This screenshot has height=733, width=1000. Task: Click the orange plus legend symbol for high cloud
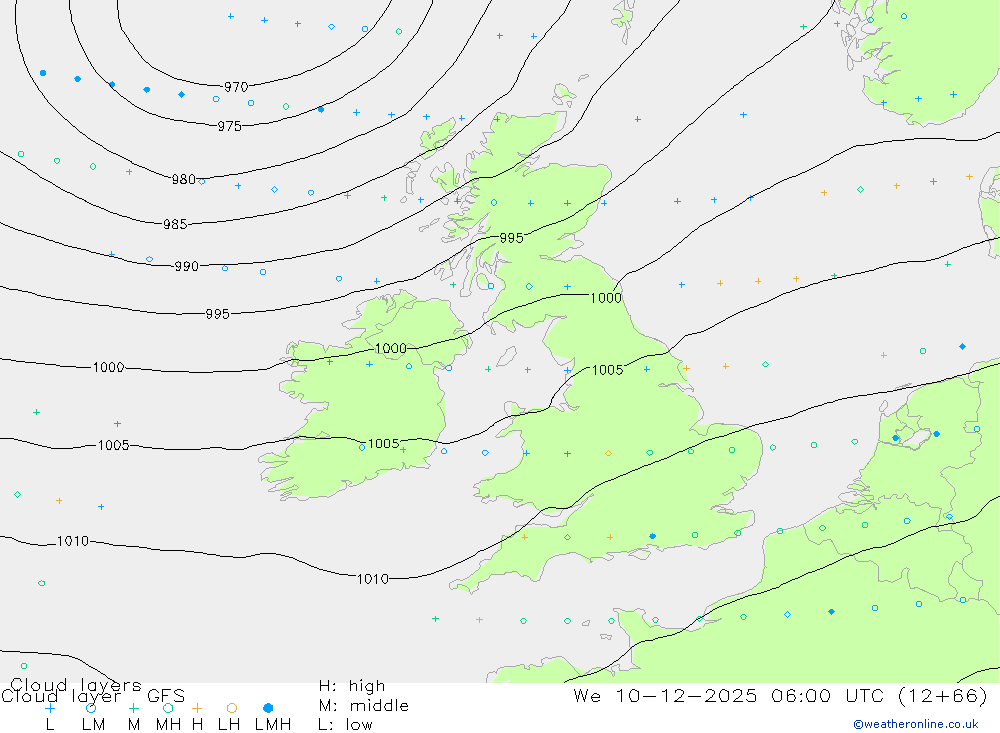pyautogui.click(x=197, y=708)
